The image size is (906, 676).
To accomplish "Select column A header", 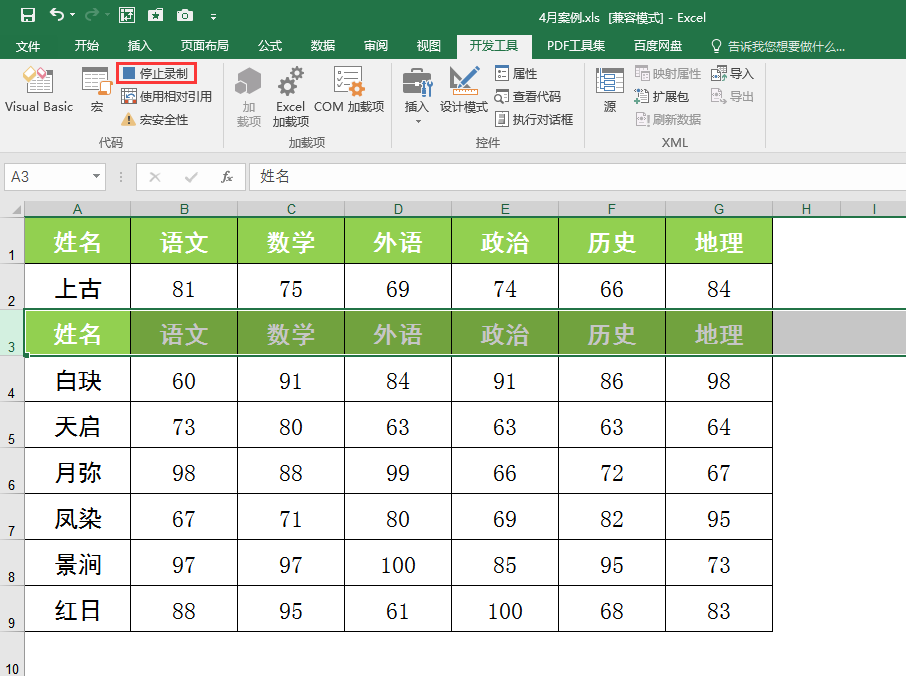I will (77, 209).
